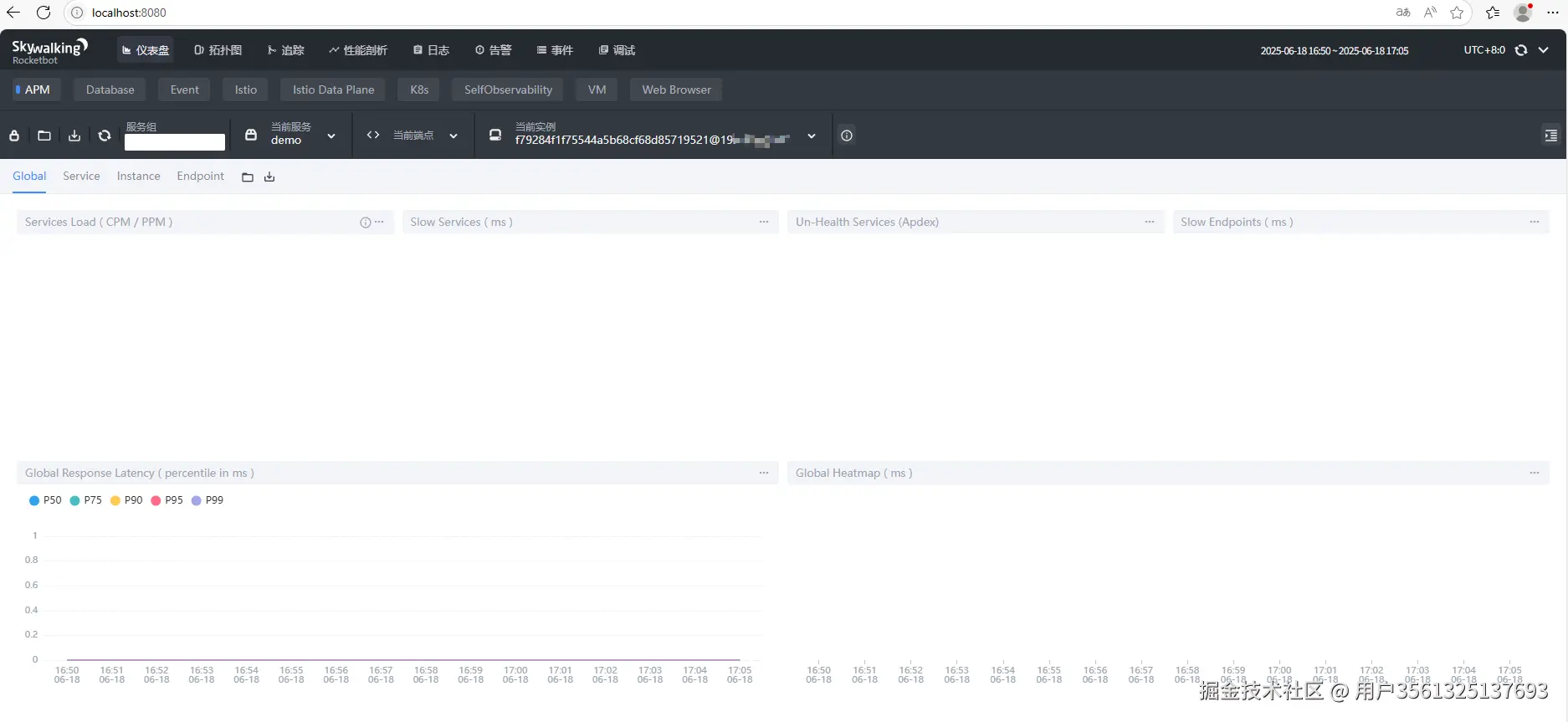The width and height of the screenshot is (1568, 722).
Task: Click the Skywalking Rocketbot logo
Action: 49,51
